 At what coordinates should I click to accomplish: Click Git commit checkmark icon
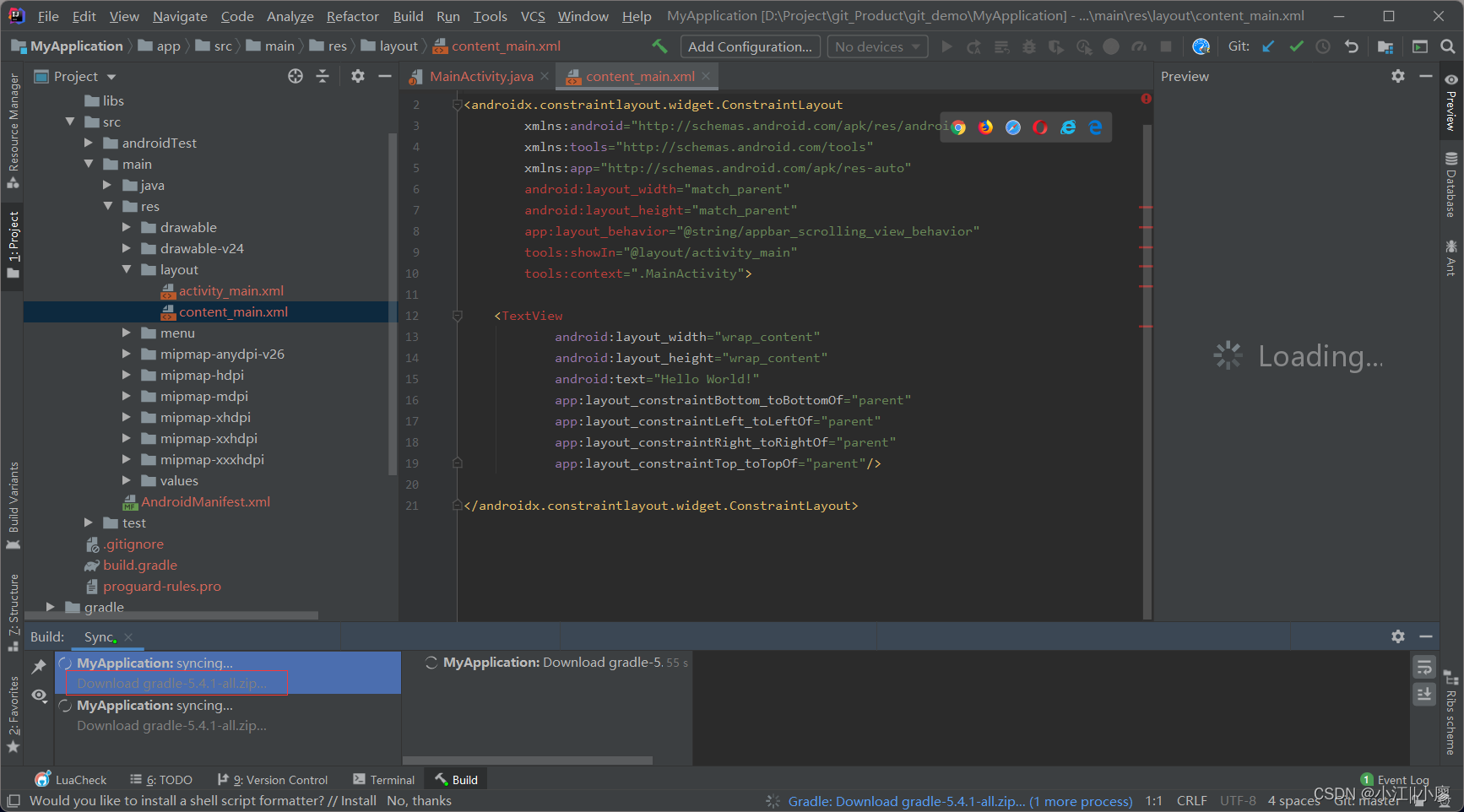tap(1296, 46)
